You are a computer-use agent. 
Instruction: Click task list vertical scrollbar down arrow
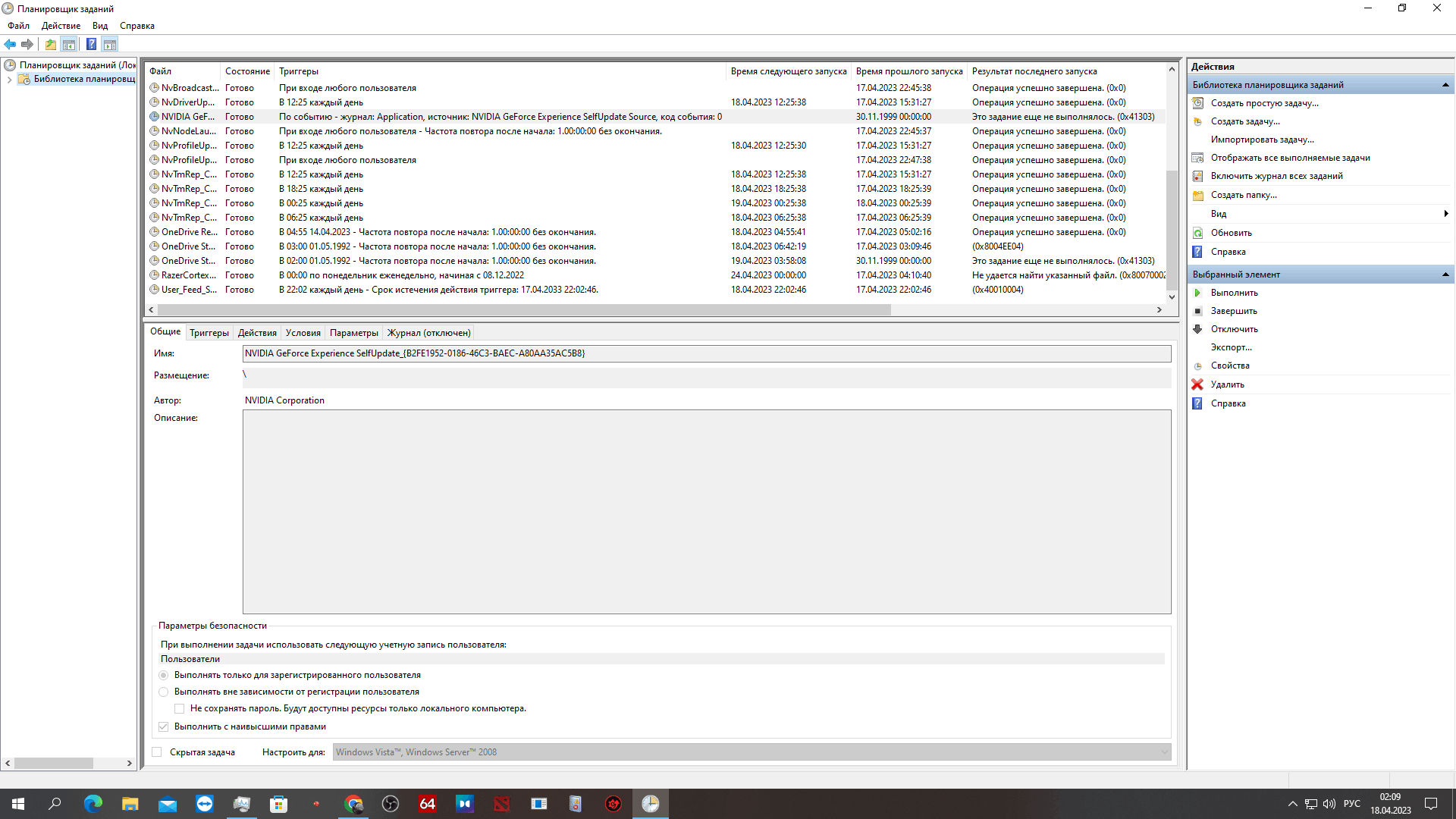[x=1172, y=297]
